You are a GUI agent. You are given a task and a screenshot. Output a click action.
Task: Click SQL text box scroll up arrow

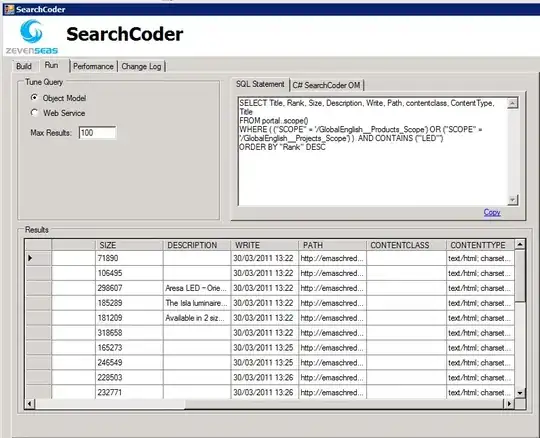[x=512, y=103]
